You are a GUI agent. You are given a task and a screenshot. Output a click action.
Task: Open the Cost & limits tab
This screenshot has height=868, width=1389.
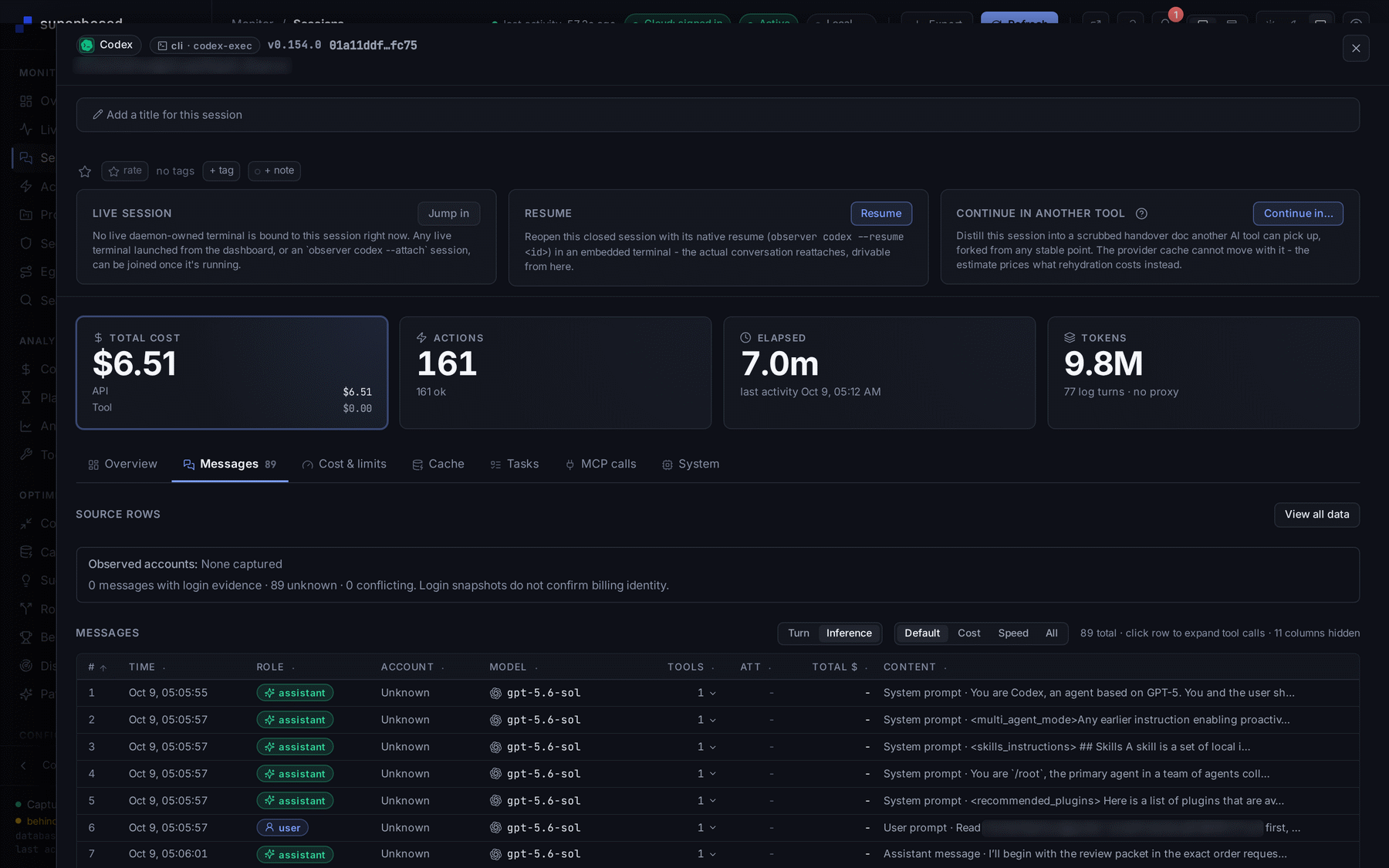click(344, 464)
